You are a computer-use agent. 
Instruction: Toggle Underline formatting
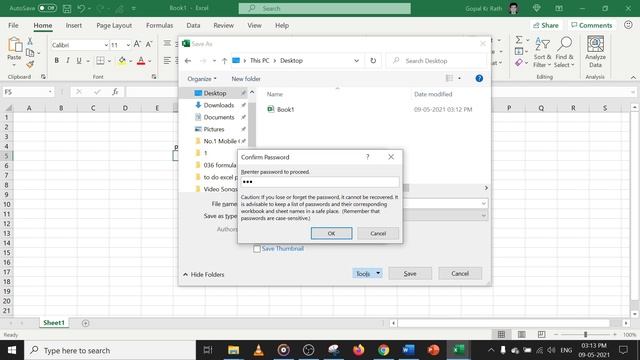(79, 61)
